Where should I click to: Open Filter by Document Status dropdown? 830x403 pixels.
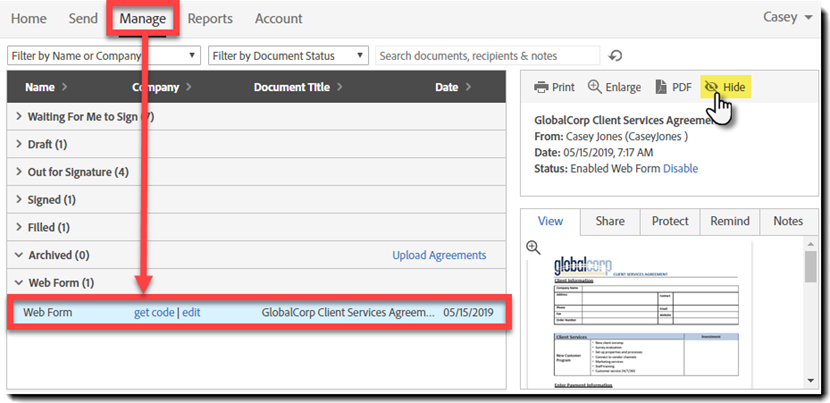tap(288, 56)
